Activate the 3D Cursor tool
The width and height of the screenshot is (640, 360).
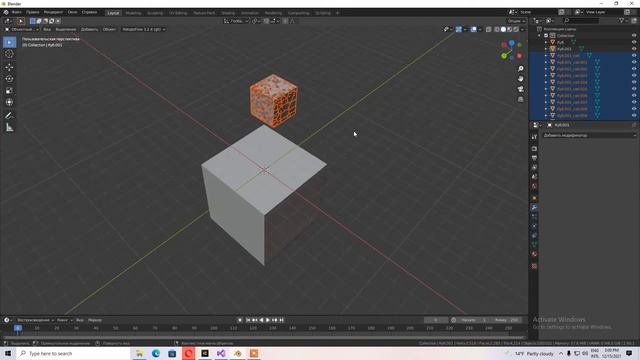click(9, 54)
